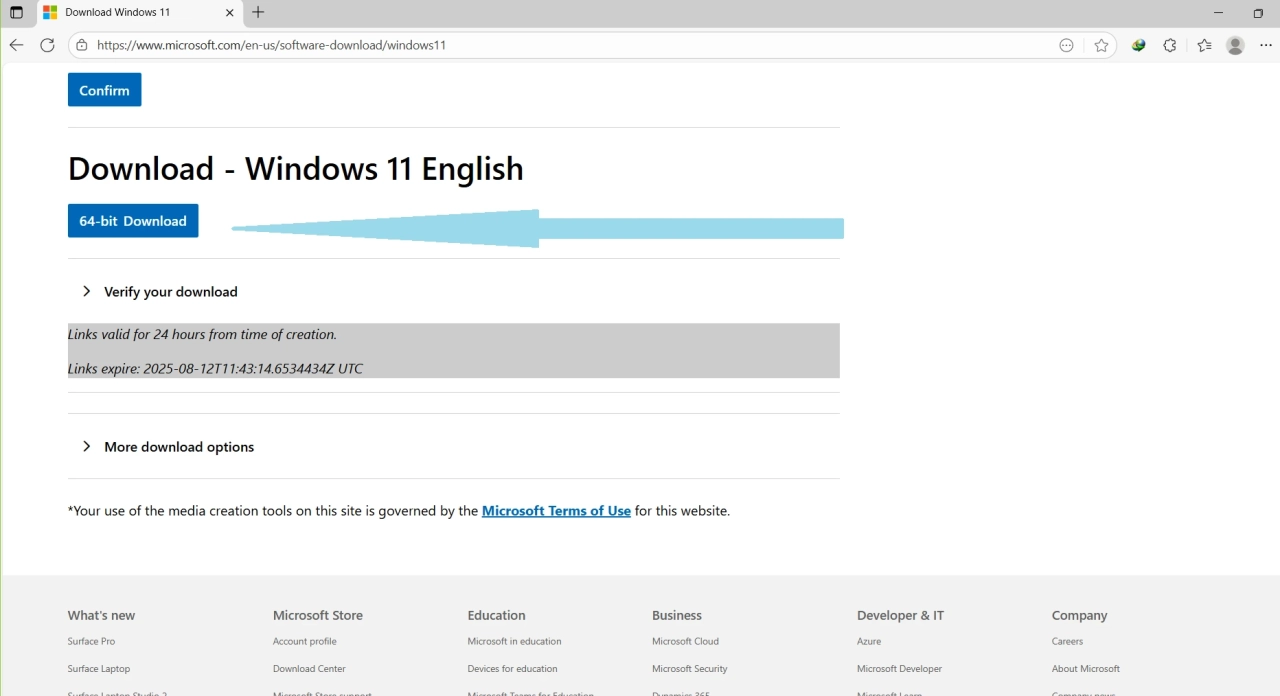Expand More download options section

178,447
